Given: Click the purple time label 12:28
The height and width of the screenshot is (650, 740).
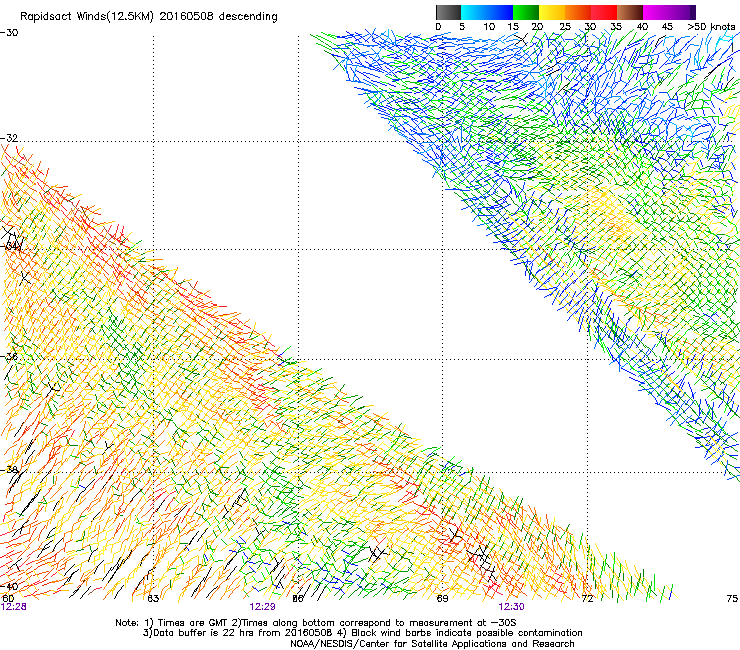Looking at the screenshot, I should [x=14, y=607].
